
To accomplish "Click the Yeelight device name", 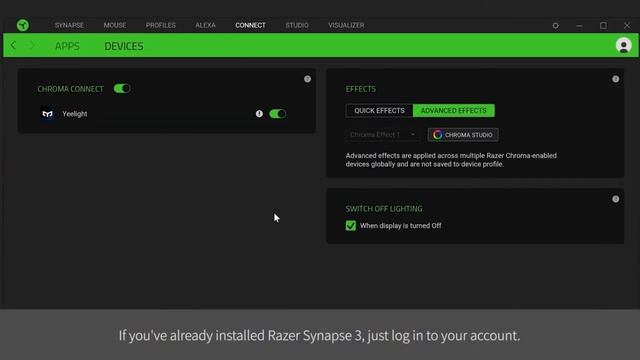I will click(75, 114).
